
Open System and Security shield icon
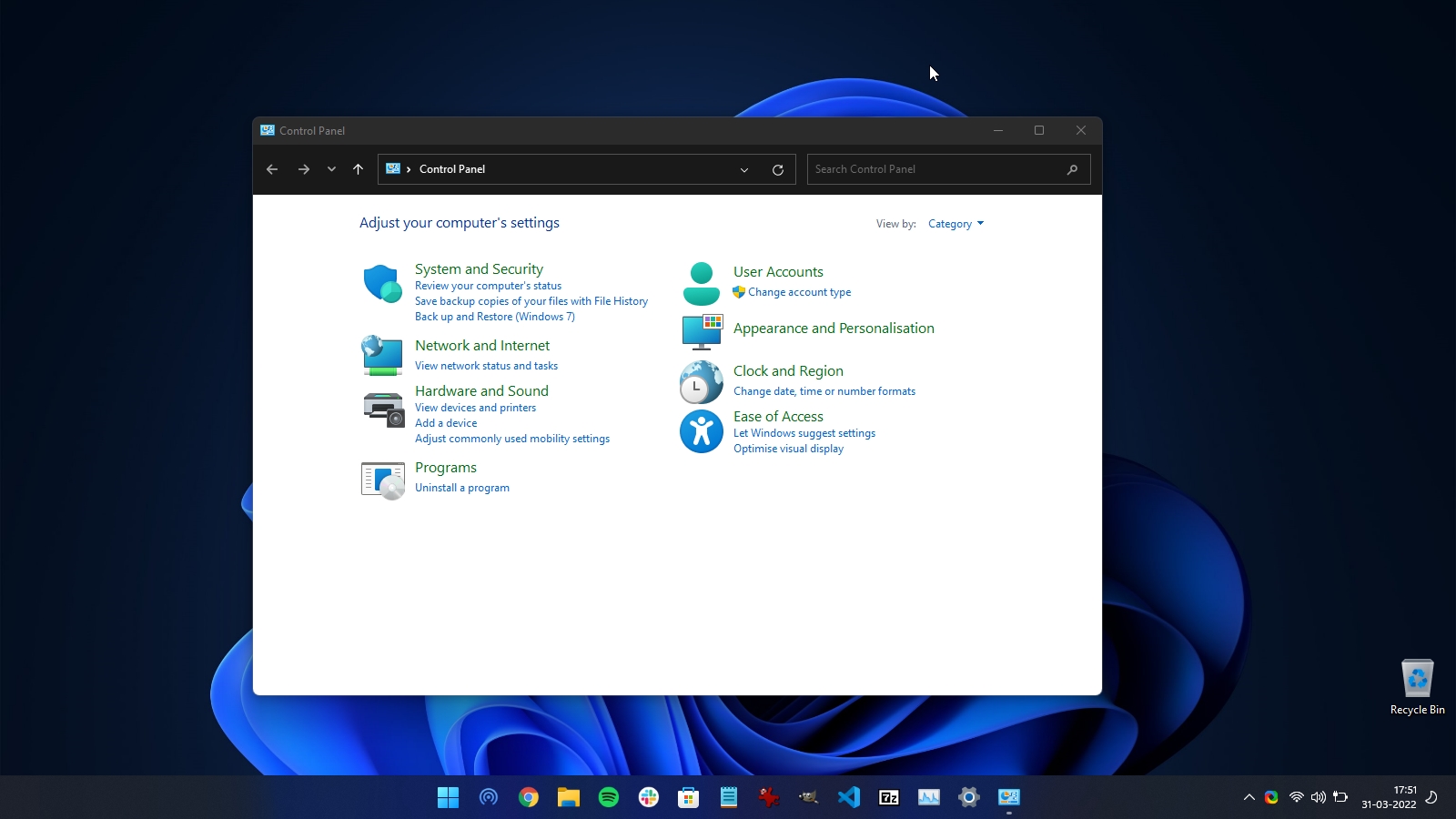[x=382, y=283]
